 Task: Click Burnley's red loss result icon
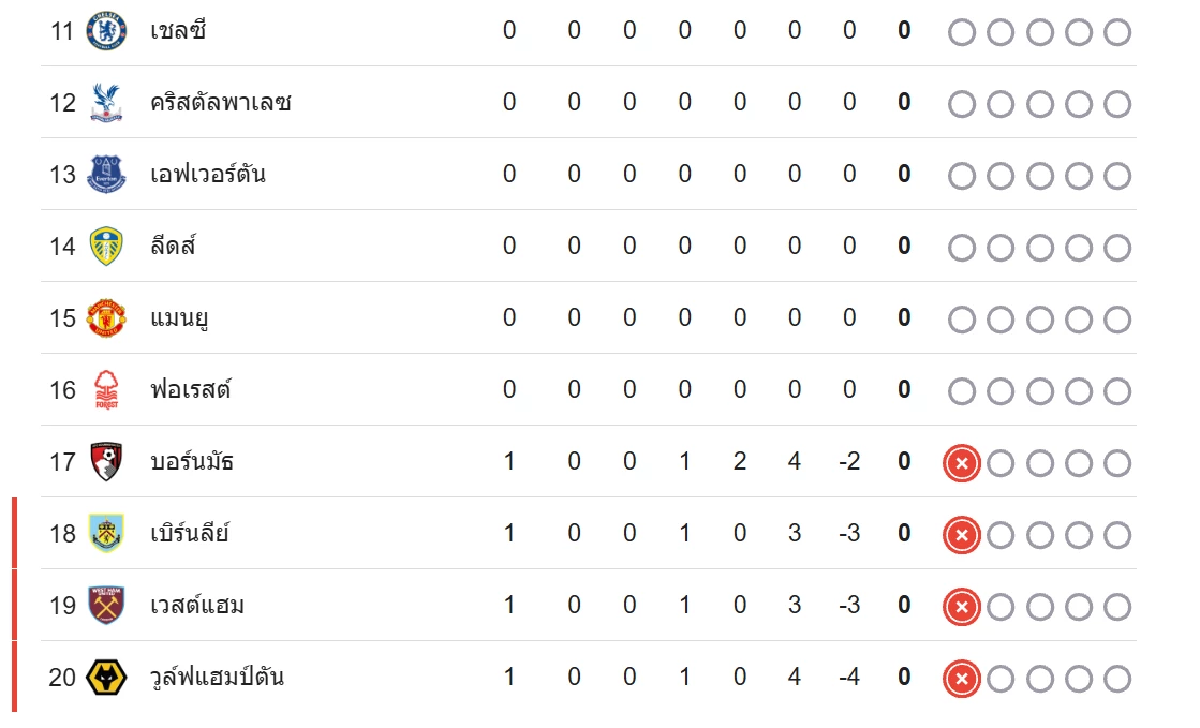tap(962, 535)
